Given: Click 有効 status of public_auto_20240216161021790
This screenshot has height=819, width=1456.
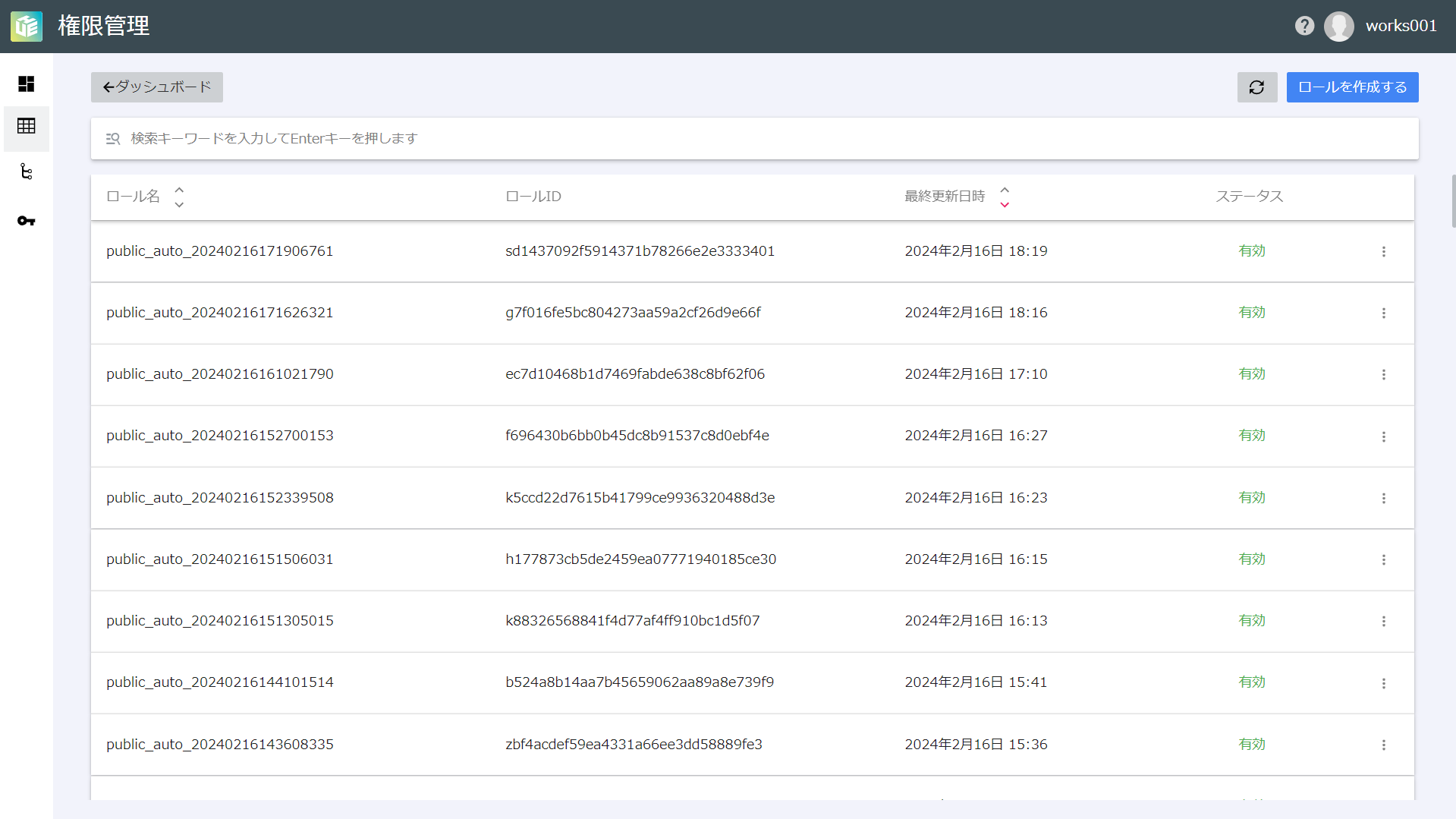Looking at the screenshot, I should click(x=1252, y=374).
